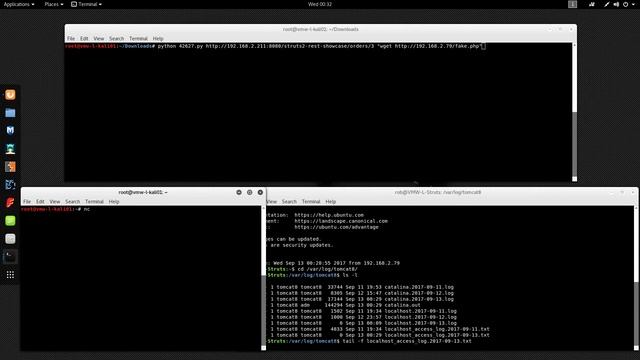Open Search menu in the tomcat8 terminal

tap(289, 202)
